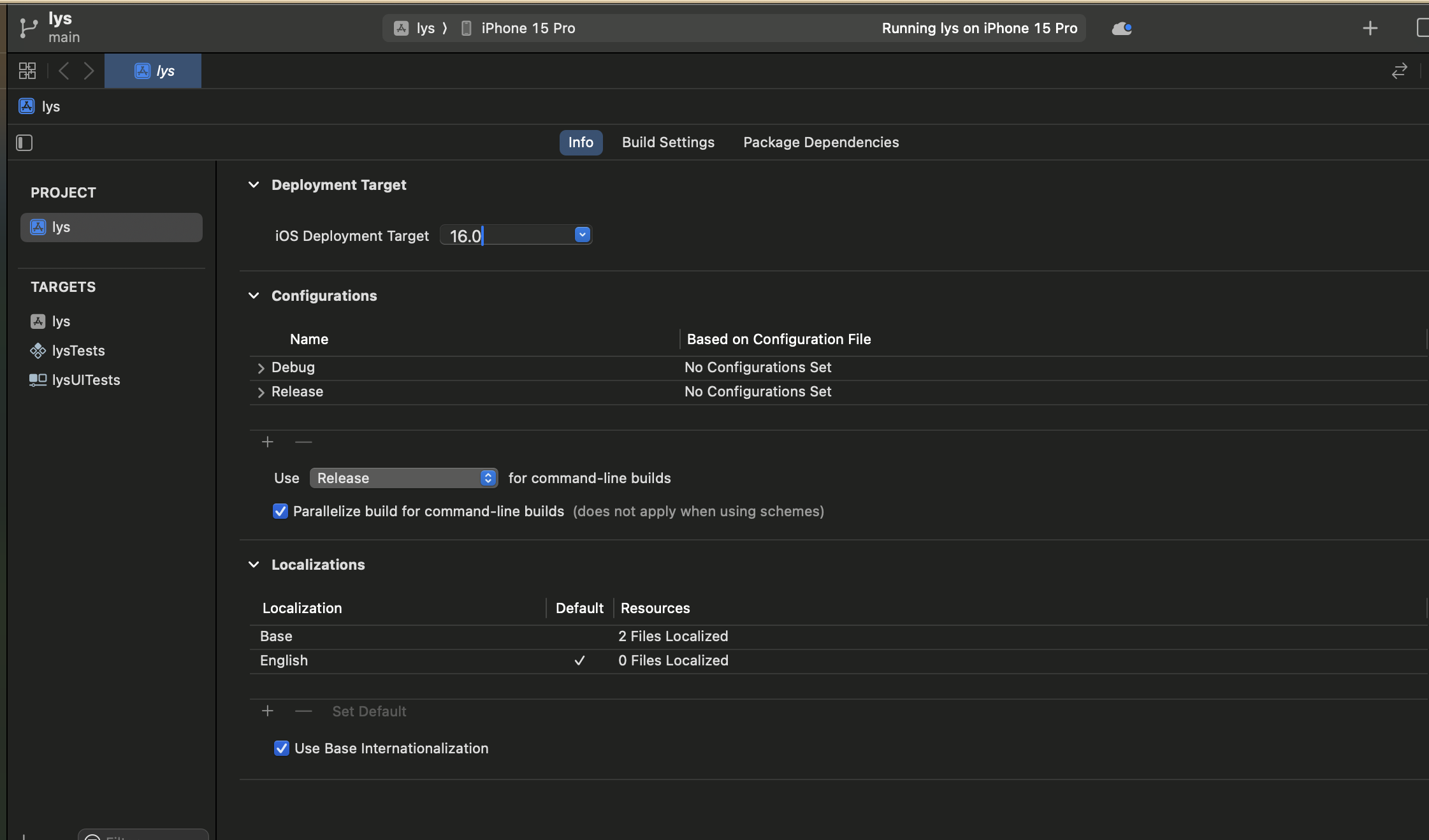
Task: Click the plus icon in the top toolbar
Action: 1370,29
